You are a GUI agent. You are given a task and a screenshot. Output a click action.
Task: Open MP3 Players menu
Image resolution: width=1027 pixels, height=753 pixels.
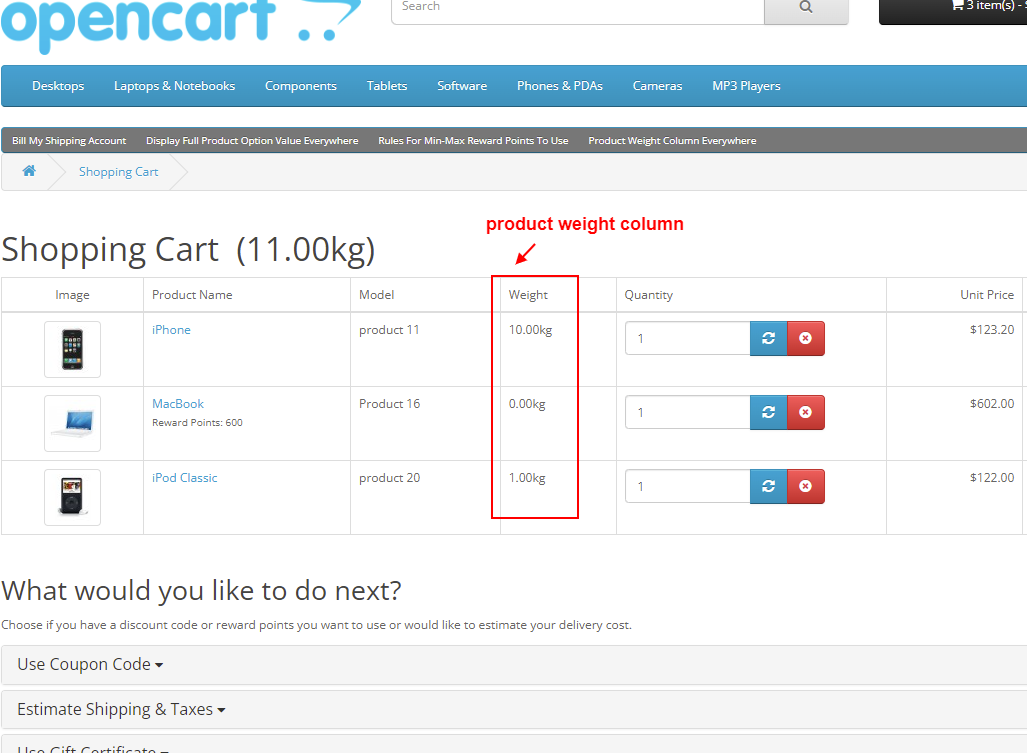(x=746, y=86)
